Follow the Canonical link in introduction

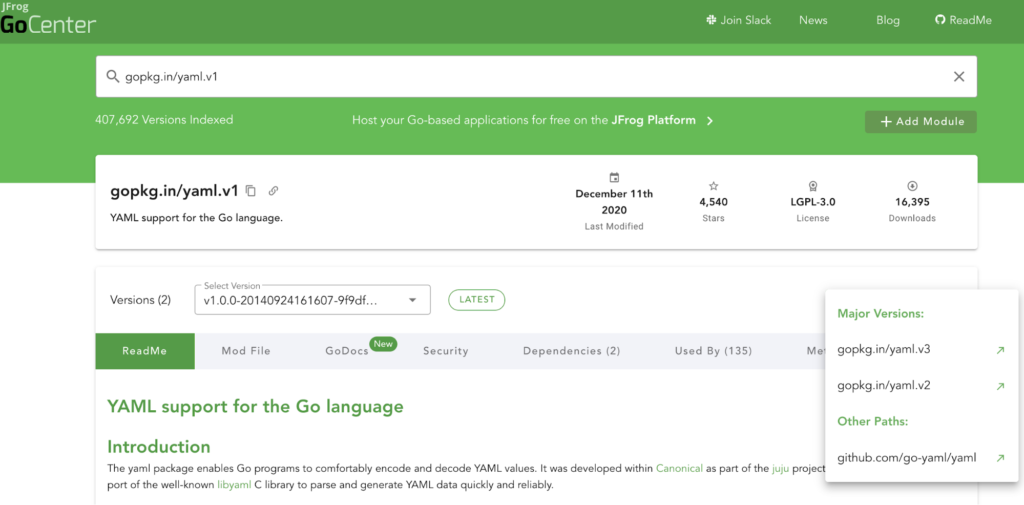[x=682, y=468]
